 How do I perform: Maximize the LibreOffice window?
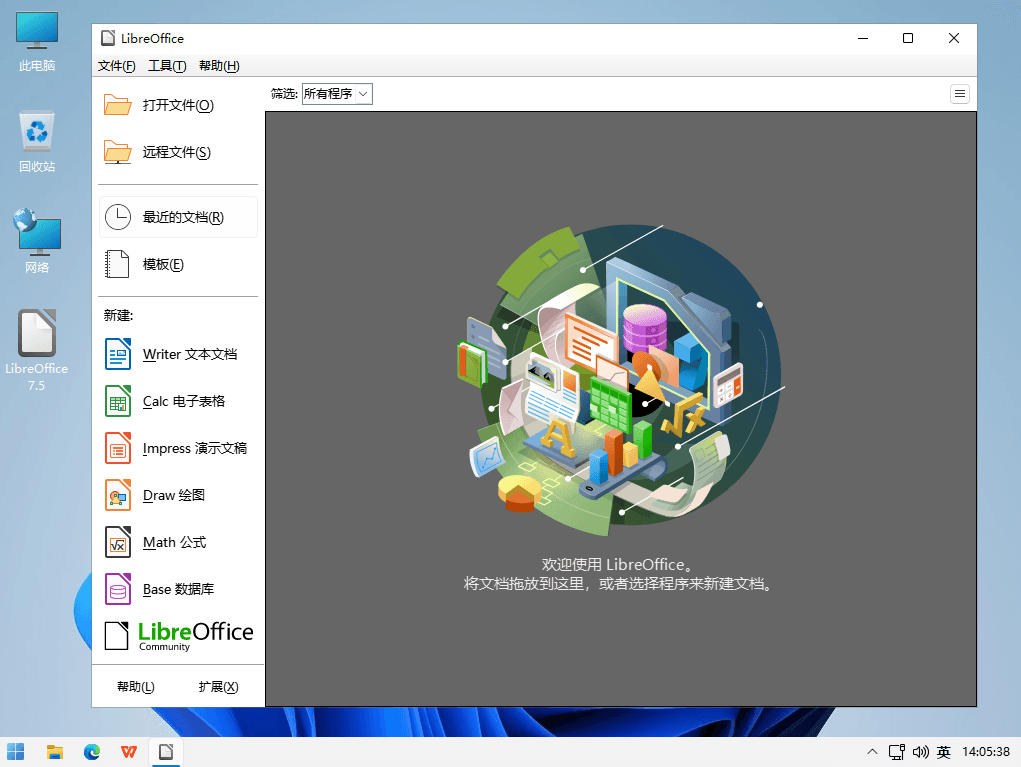(x=908, y=38)
